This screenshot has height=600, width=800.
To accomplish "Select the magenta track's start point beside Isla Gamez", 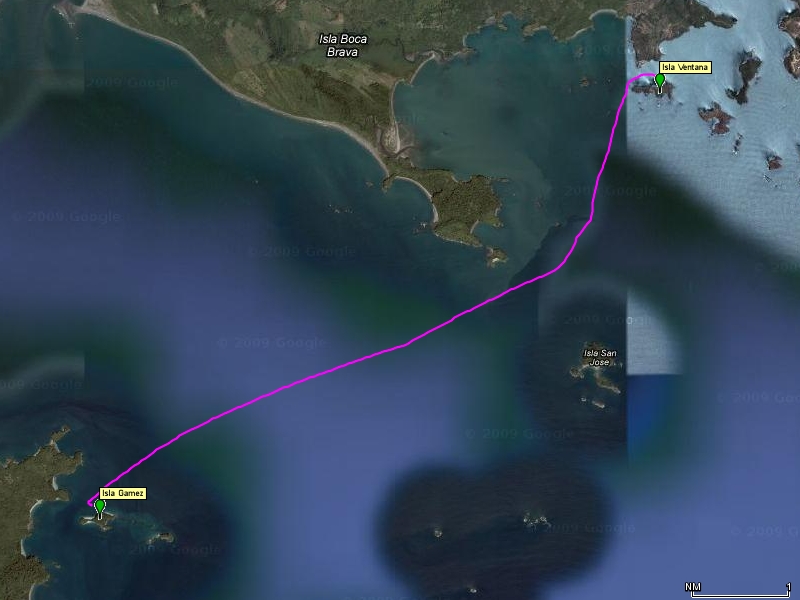I will (90, 503).
